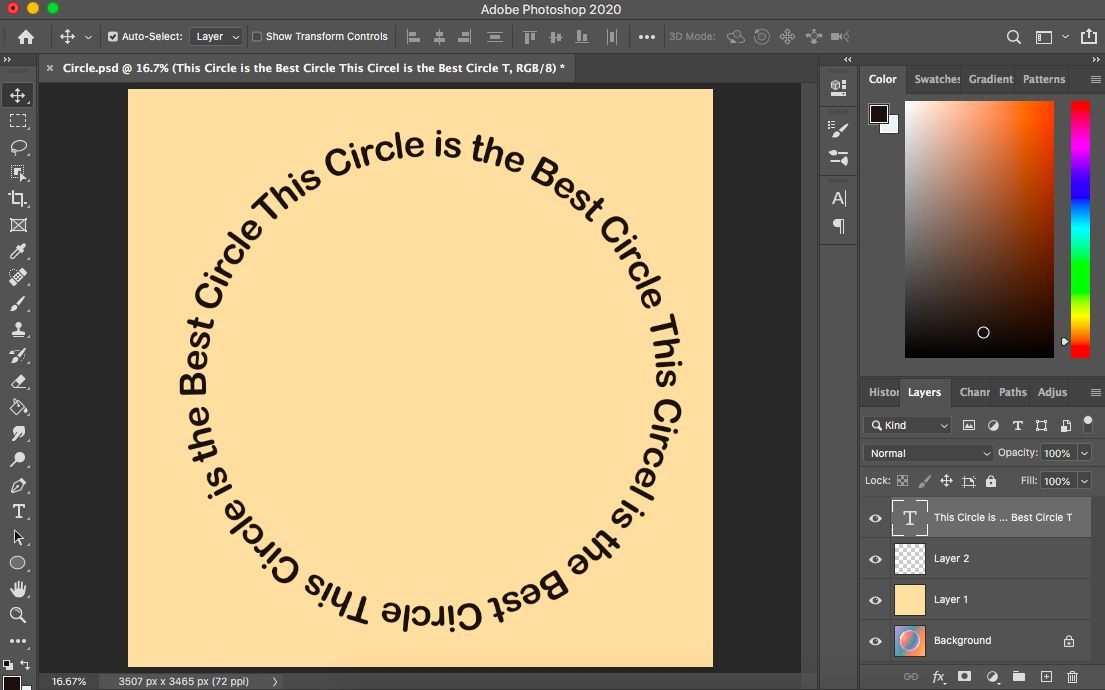Select the Zoom tool
The width and height of the screenshot is (1105, 690).
click(x=18, y=615)
